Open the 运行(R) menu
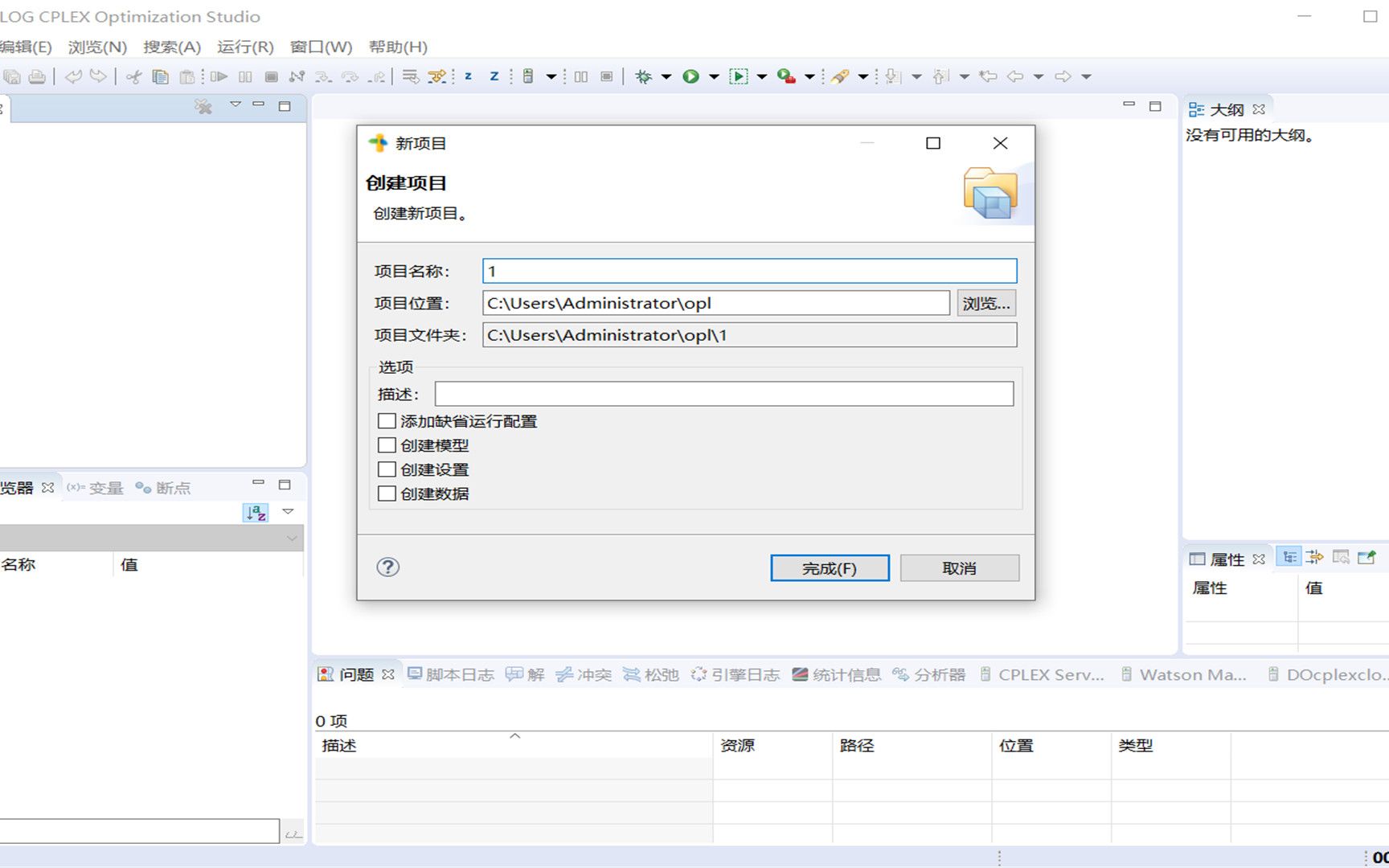 click(245, 47)
